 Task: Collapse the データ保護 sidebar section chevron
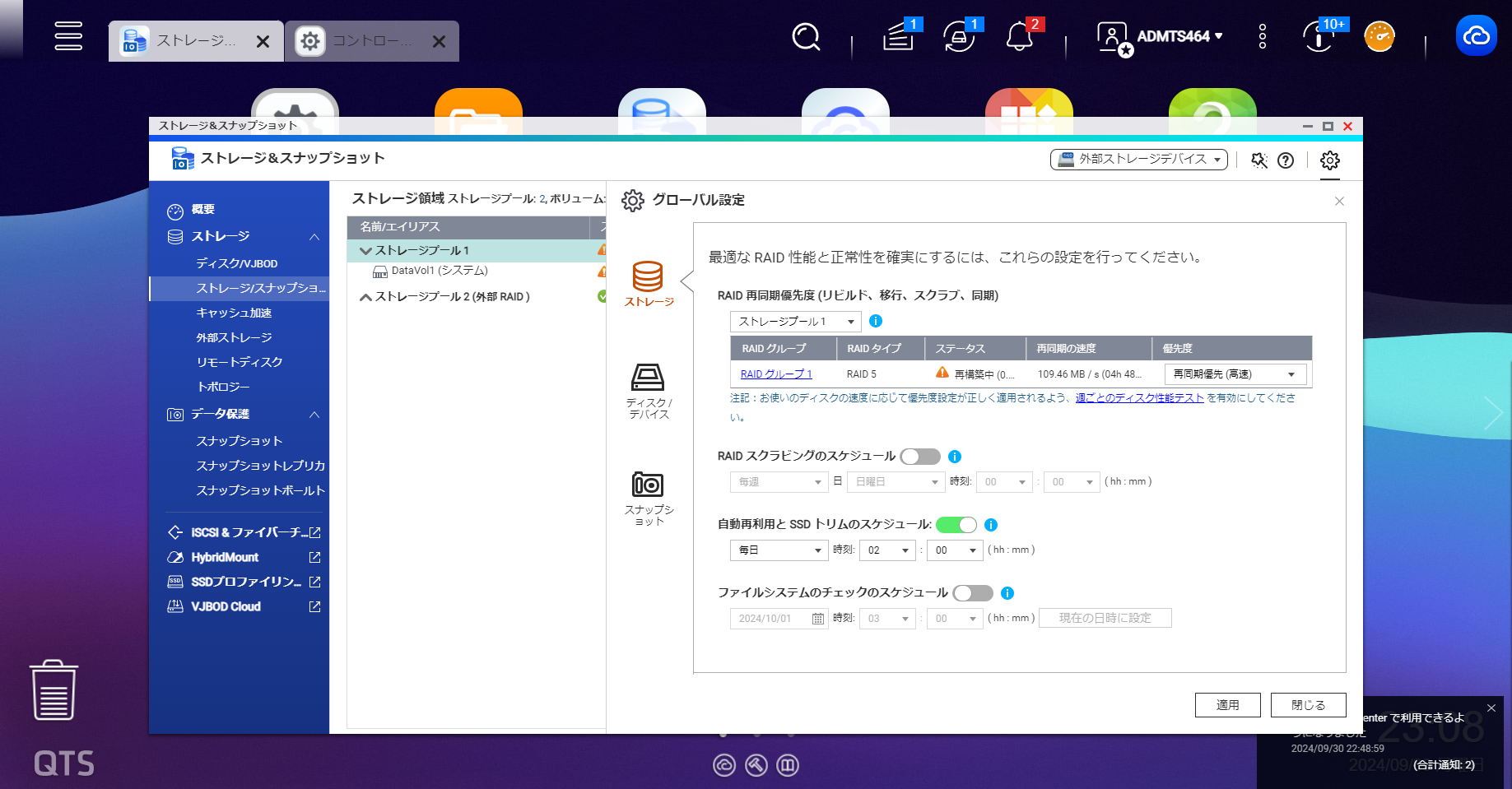[314, 415]
